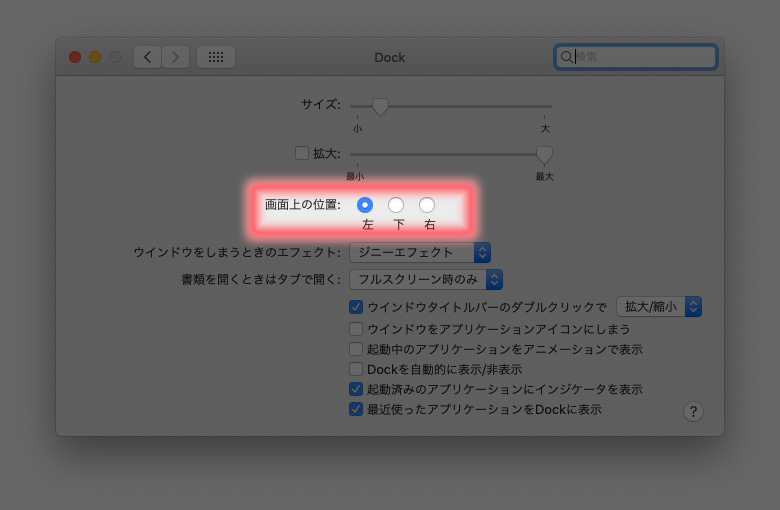Select 下 radio button for Dock position
Image resolution: width=780 pixels, height=510 pixels.
tap(396, 205)
